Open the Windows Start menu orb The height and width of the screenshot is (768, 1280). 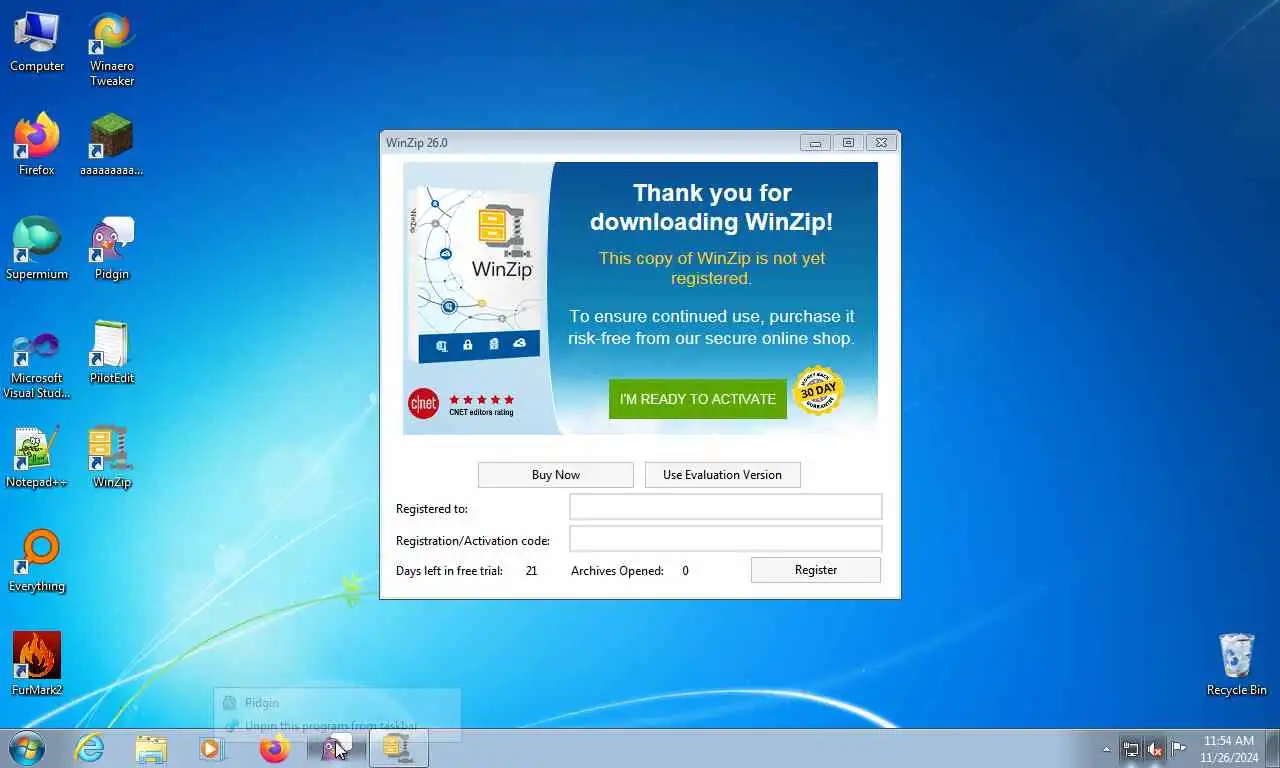point(27,748)
